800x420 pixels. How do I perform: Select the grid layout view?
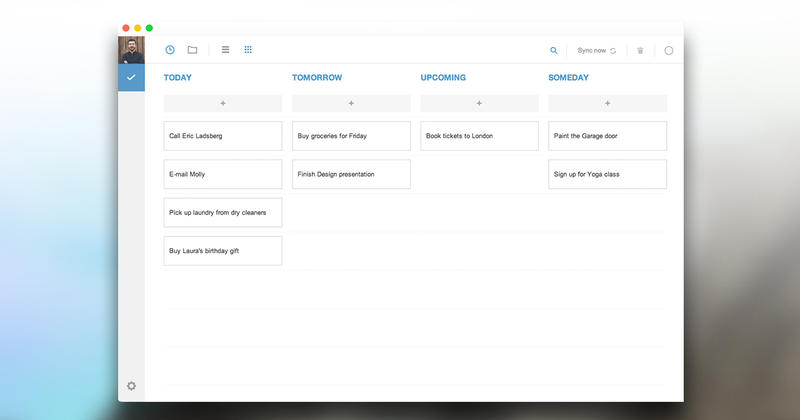tap(248, 50)
